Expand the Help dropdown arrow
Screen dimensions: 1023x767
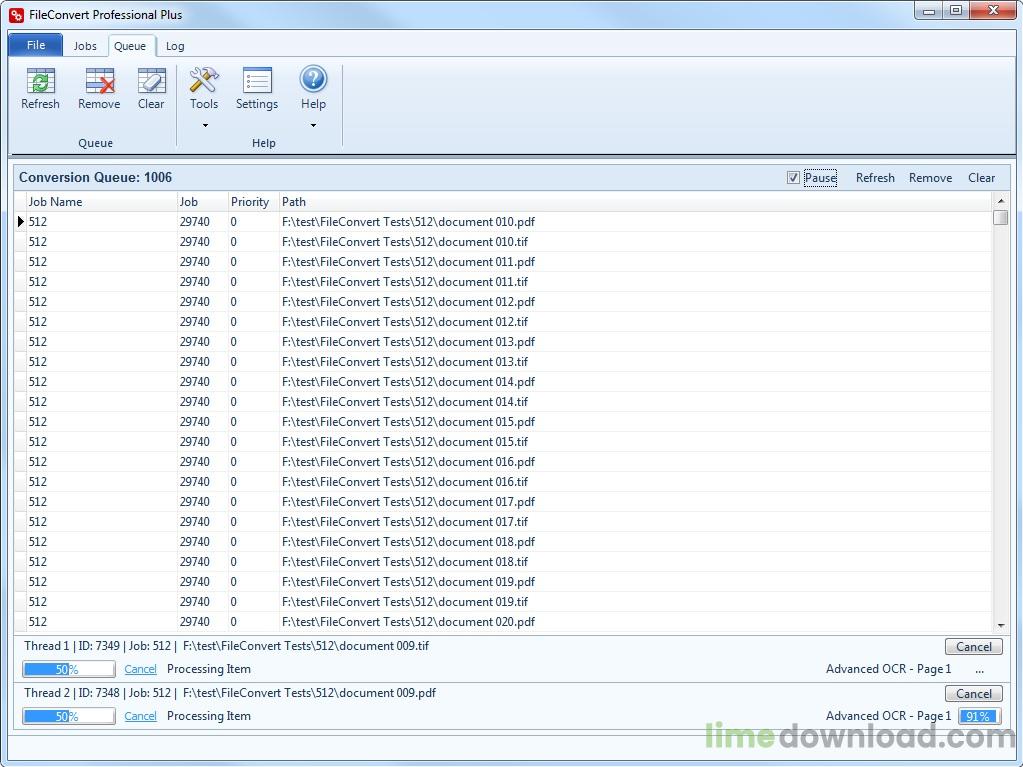point(313,125)
